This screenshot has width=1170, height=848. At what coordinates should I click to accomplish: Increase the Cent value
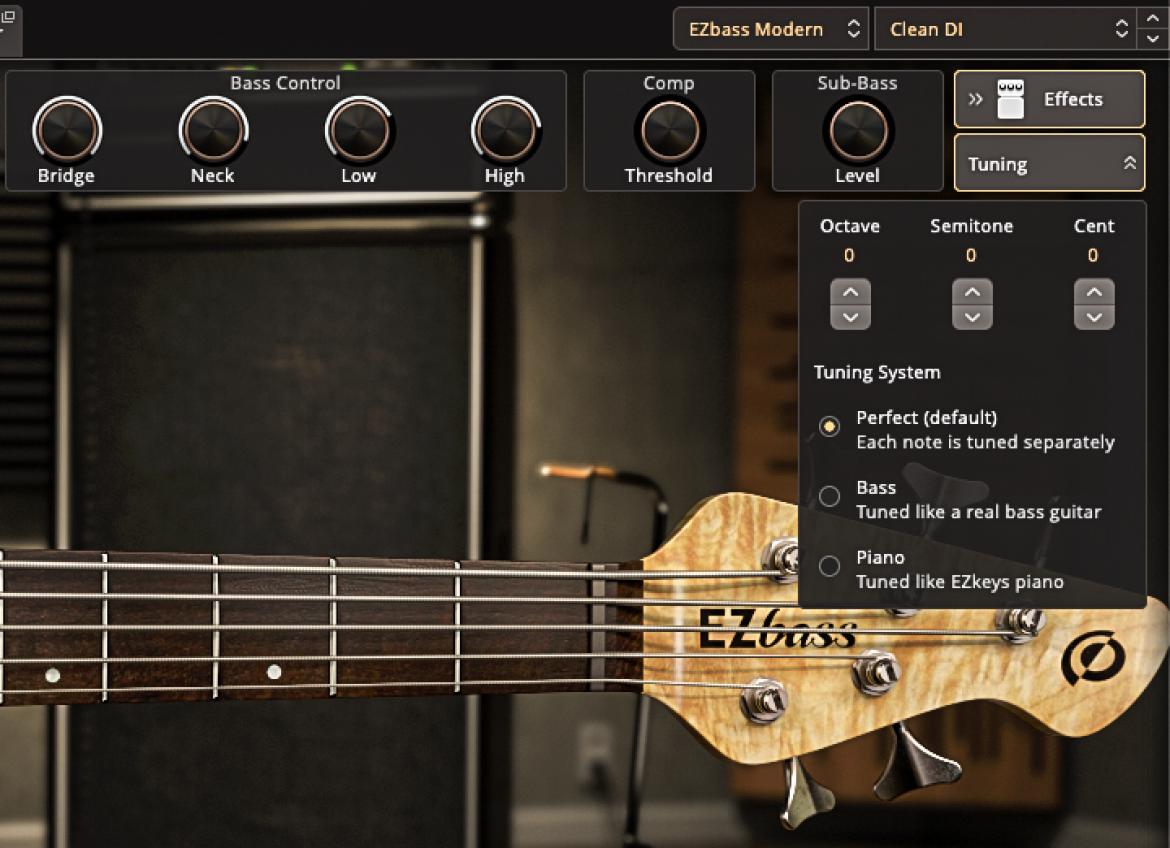pos(1094,292)
